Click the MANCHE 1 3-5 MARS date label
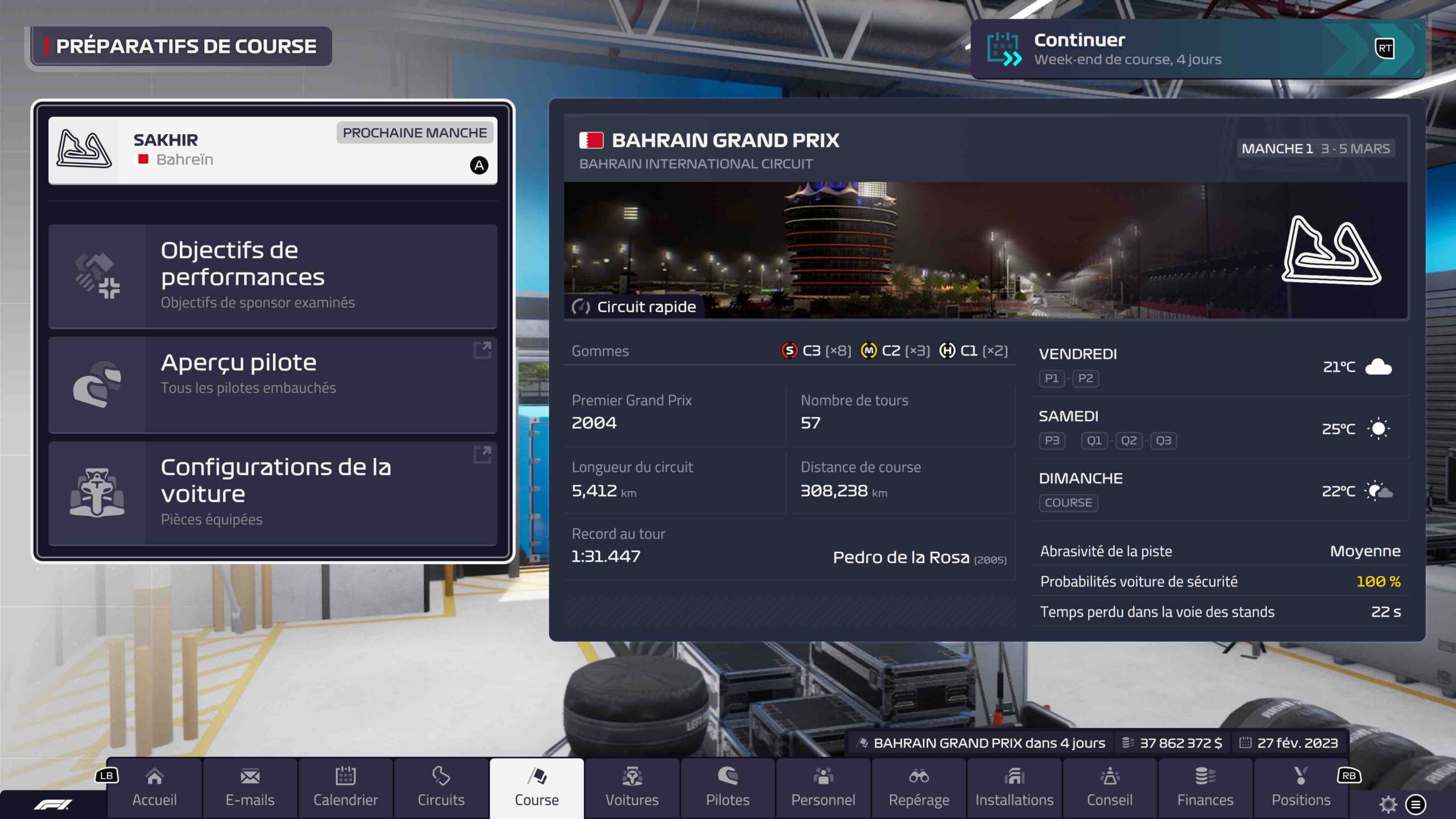 click(x=1316, y=149)
